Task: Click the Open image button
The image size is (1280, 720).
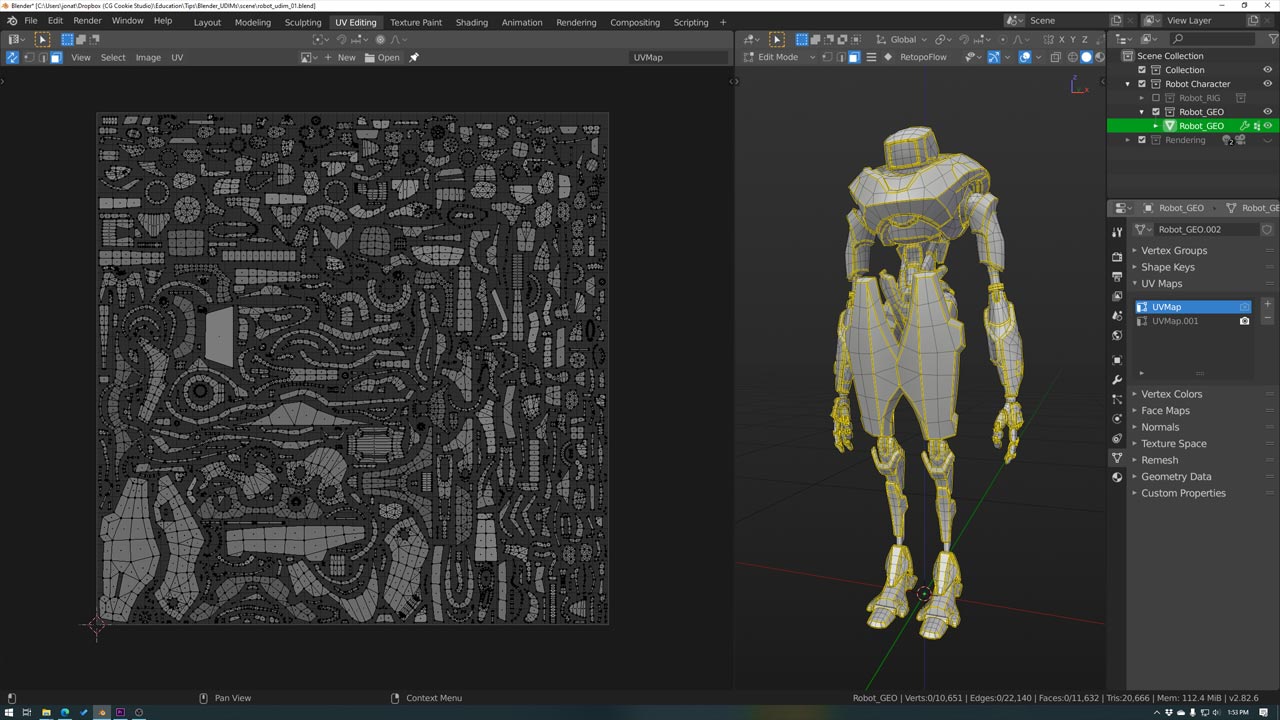Action: point(382,57)
